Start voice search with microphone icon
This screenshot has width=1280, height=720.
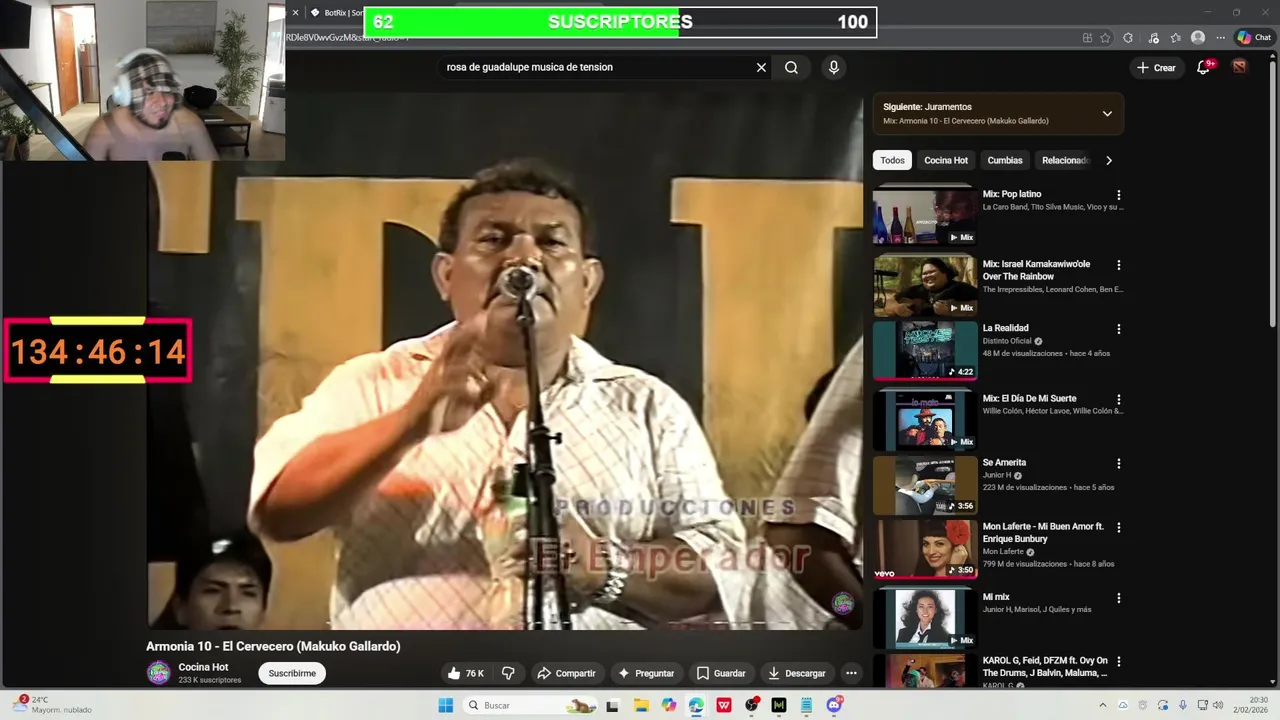pos(834,67)
